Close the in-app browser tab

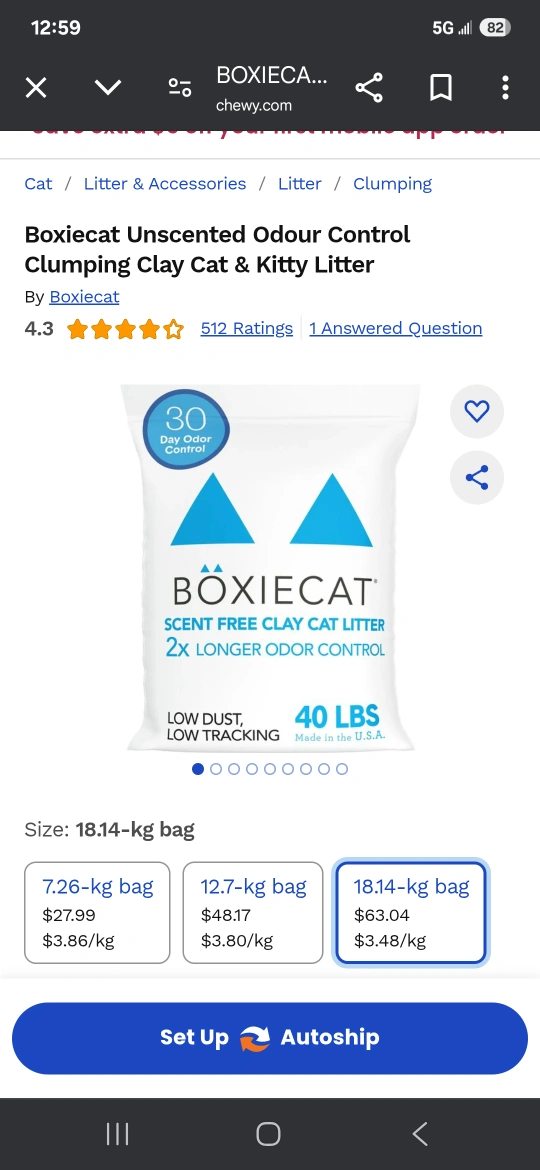tap(36, 88)
